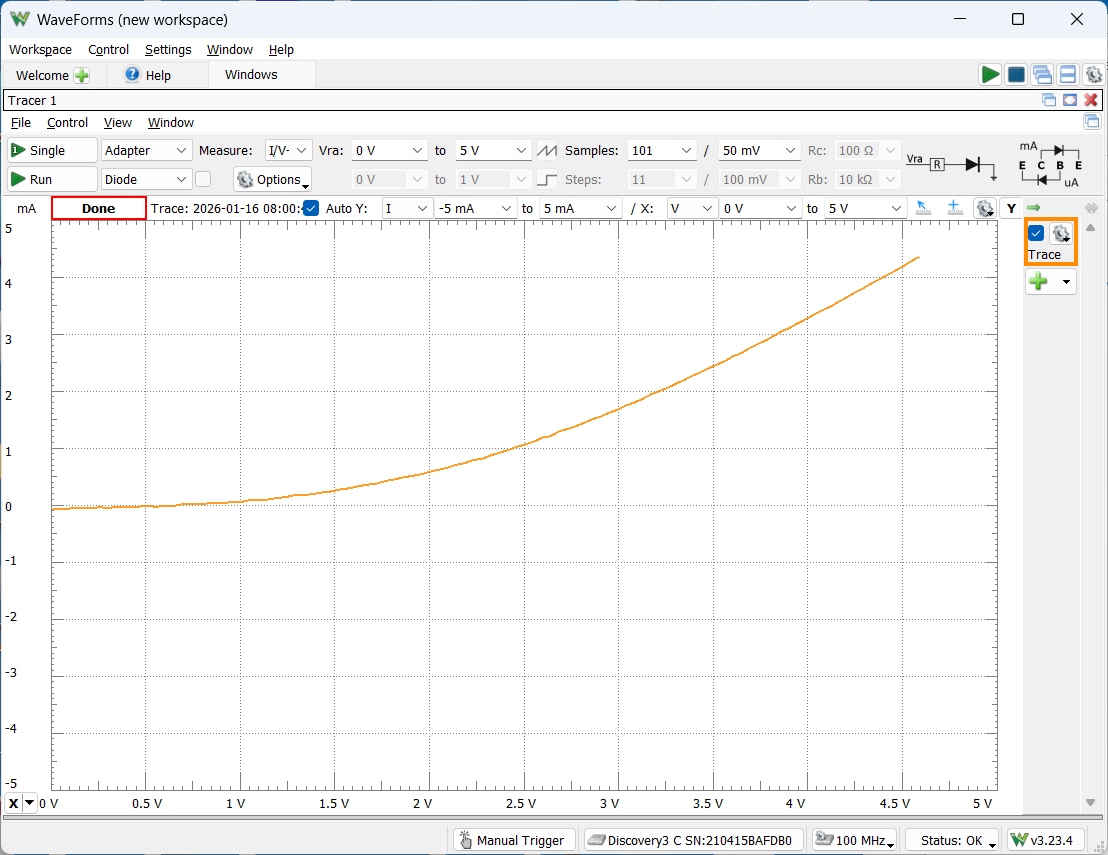Click the blue arrow quick measure icon
1108x855 pixels.
(924, 208)
